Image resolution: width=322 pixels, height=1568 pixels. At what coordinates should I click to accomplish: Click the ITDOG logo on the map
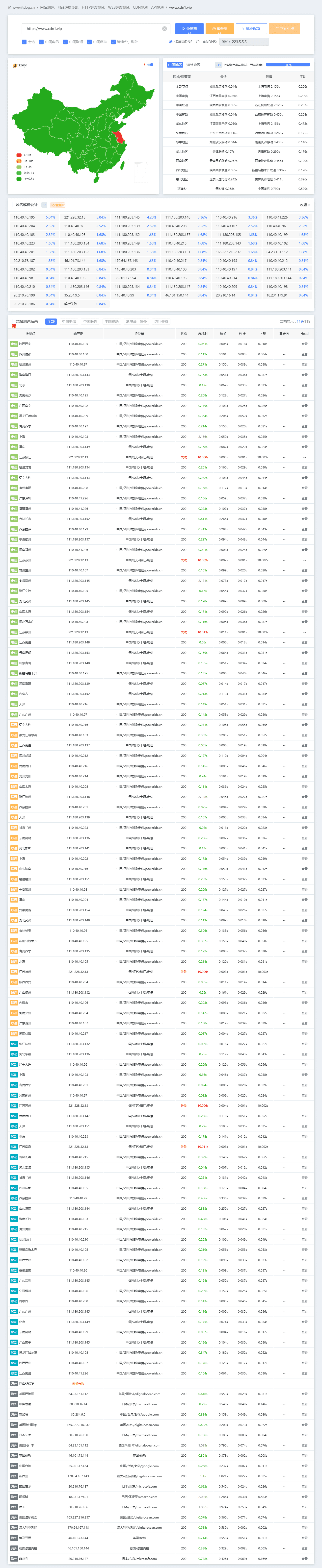coord(20,65)
